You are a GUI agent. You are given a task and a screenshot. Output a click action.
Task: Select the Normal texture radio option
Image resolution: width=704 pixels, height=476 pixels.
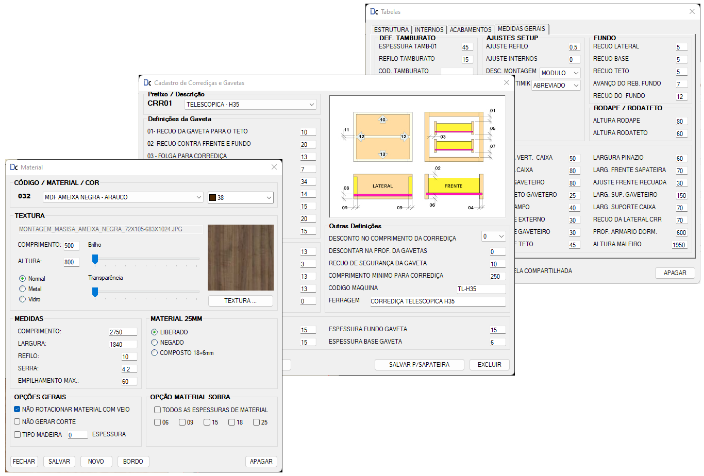[x=22, y=279]
